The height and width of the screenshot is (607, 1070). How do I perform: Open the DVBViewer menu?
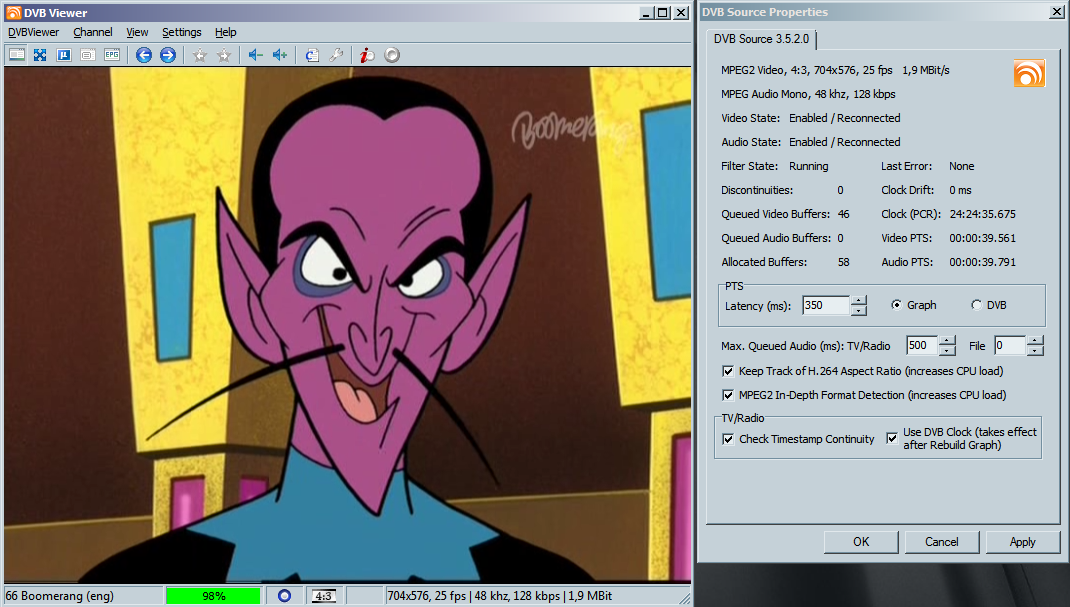[33, 32]
